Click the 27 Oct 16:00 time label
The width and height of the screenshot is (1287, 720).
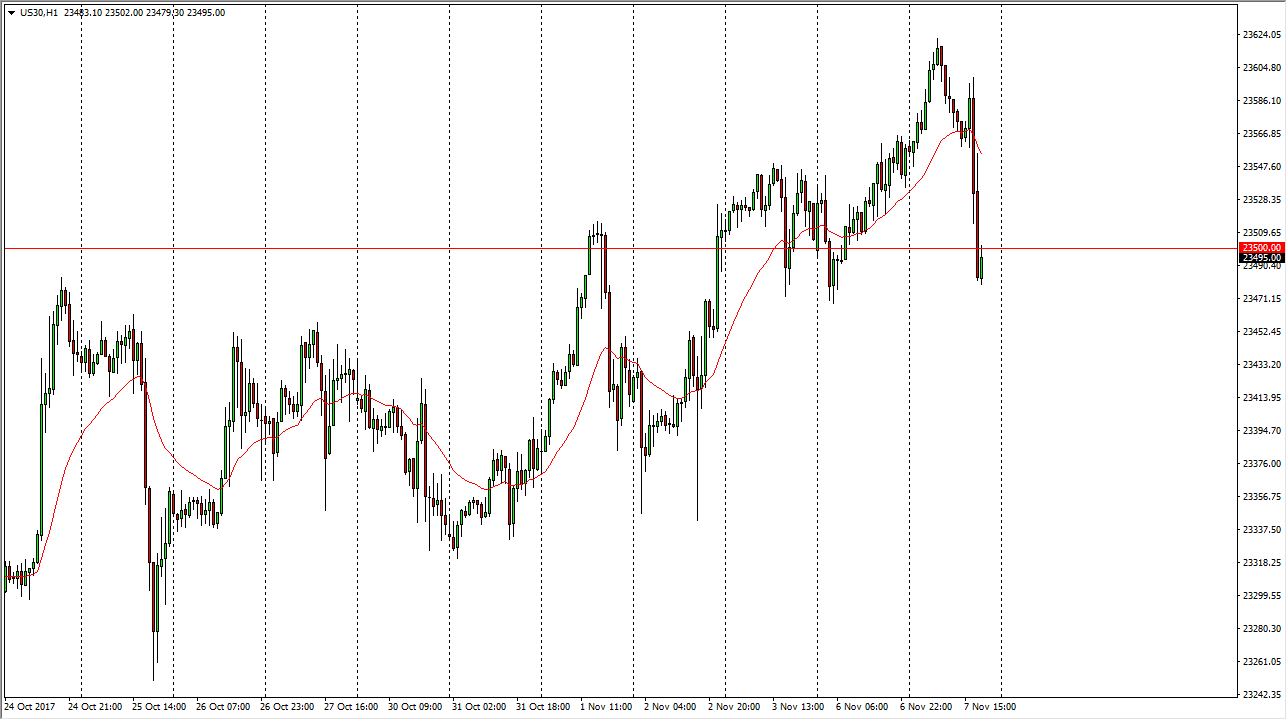coord(351,707)
